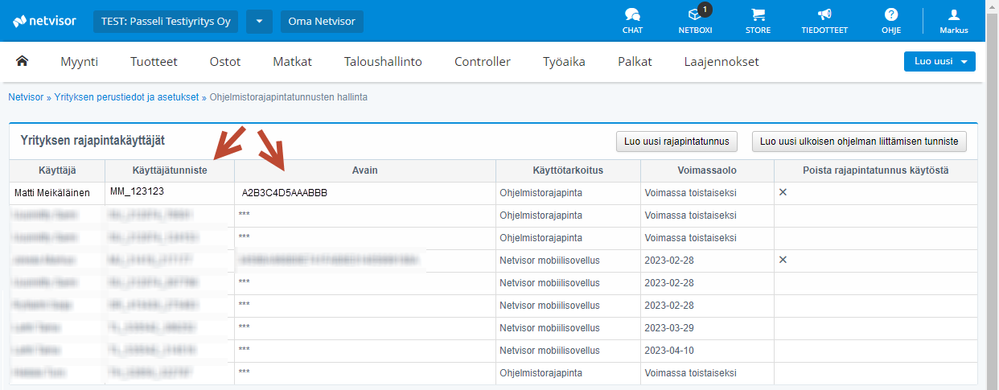
Task: Remove the 2023-02-28 mobile key with X
Action: coord(783,259)
